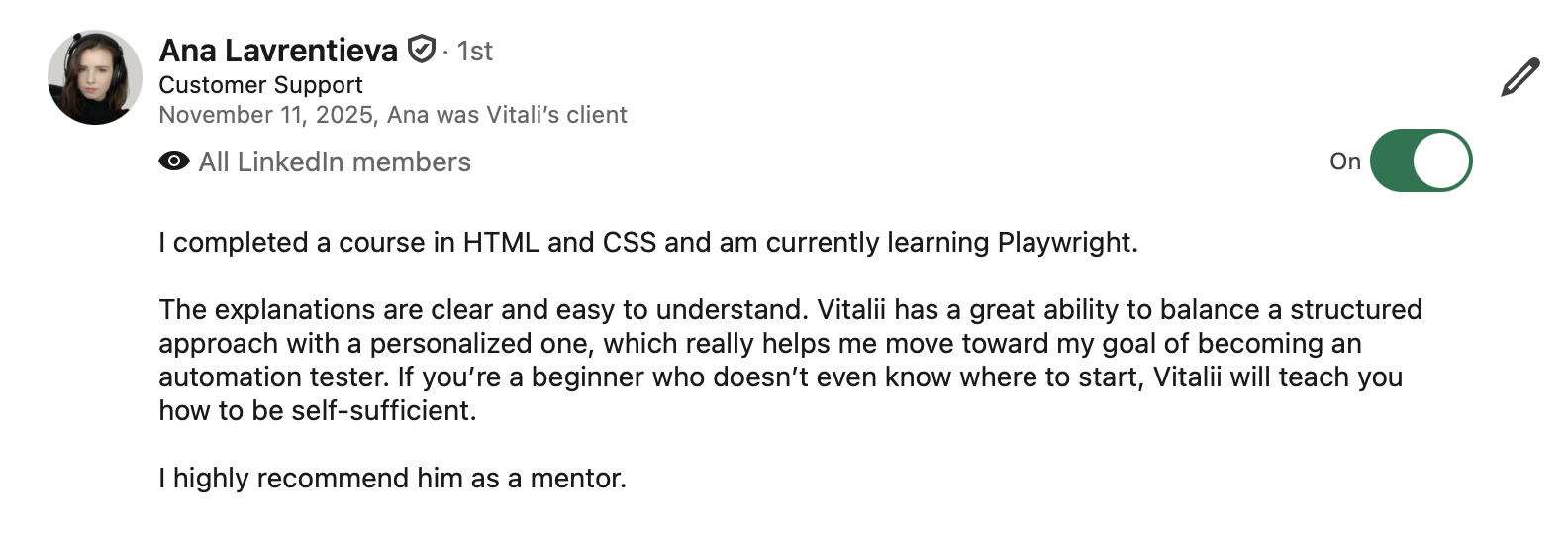Open Ana Lavrentieva's profile photo

pos(95,77)
